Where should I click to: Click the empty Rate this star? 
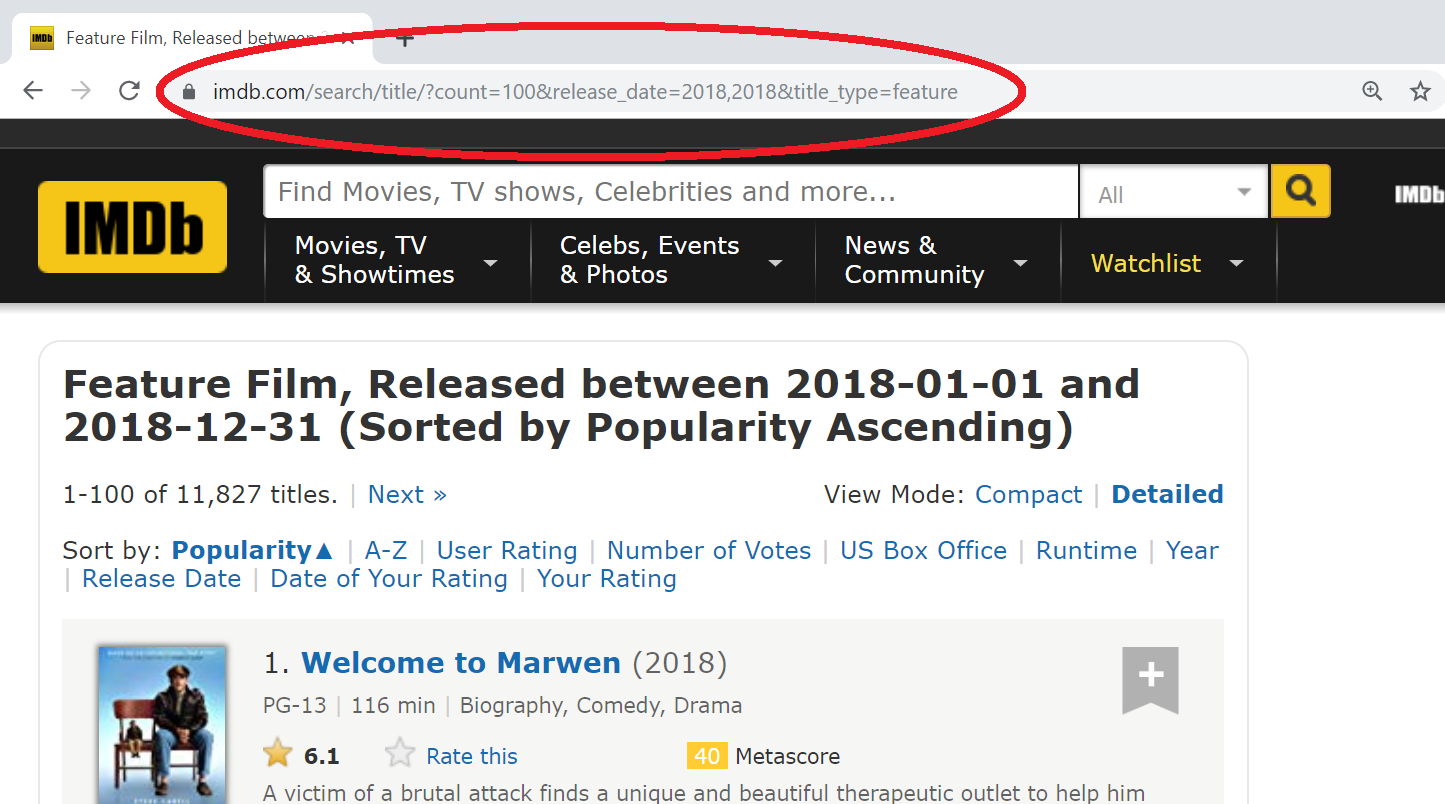400,753
